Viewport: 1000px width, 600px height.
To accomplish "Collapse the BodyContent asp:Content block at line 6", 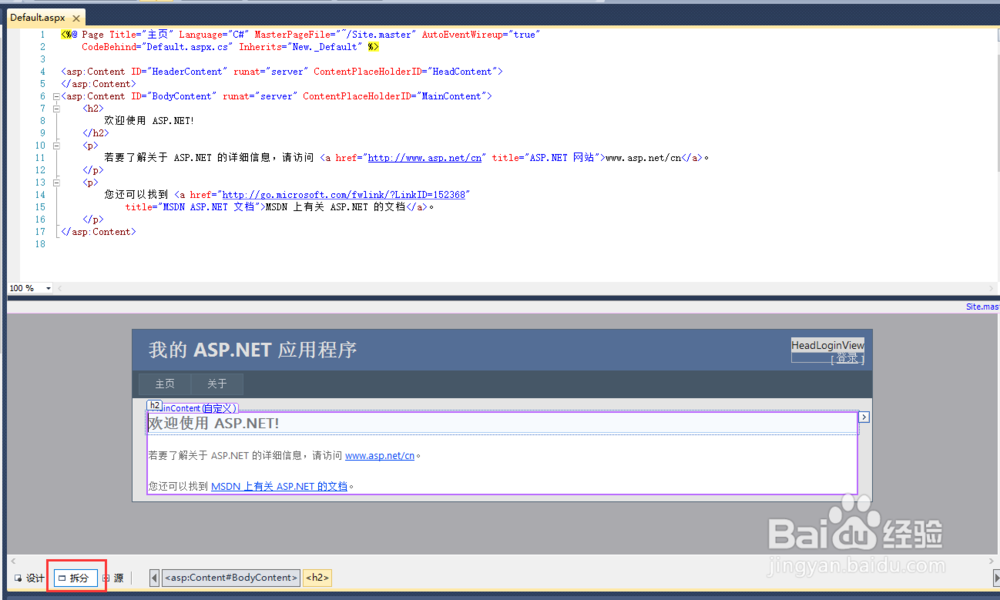I will coord(56,97).
